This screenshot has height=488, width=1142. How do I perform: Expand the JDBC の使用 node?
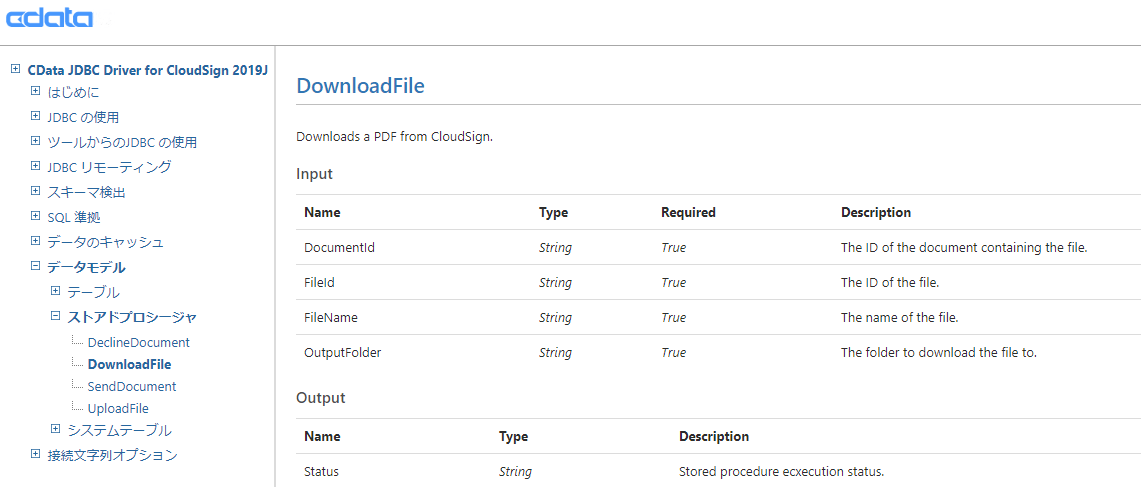35,117
